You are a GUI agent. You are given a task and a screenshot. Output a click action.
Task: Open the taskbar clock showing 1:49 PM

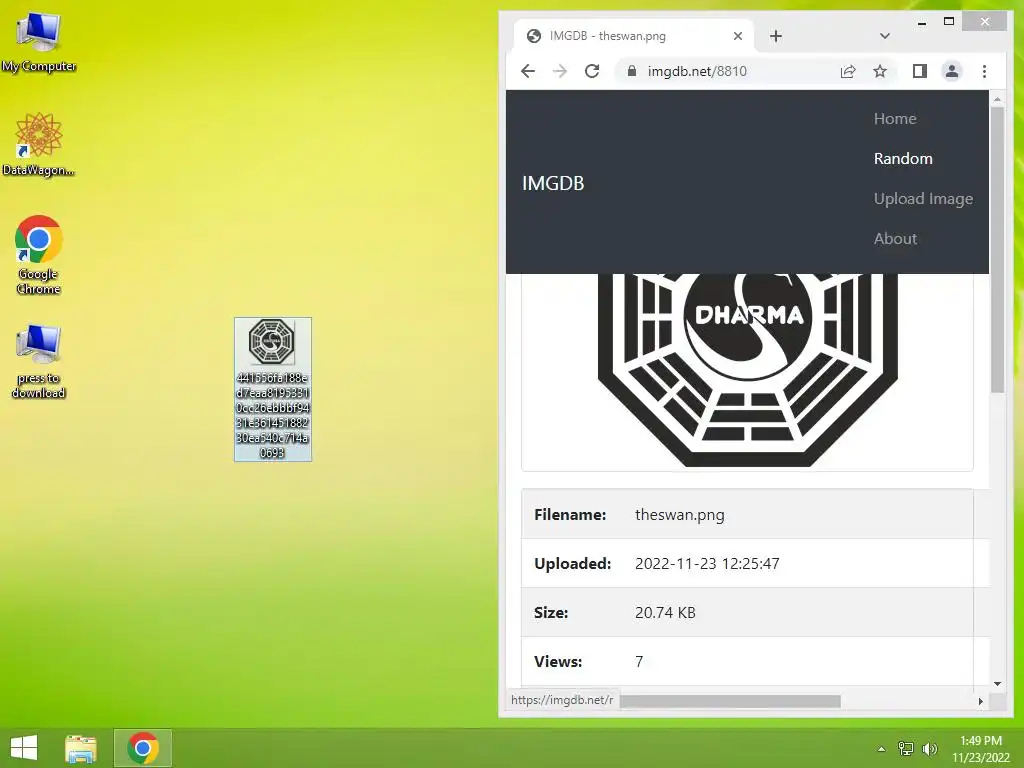pos(981,748)
